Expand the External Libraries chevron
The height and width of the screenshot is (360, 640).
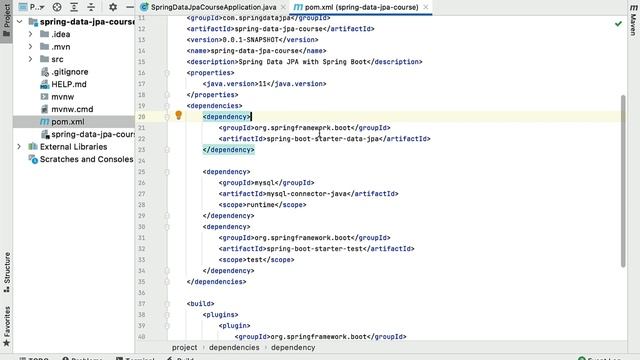point(19,147)
